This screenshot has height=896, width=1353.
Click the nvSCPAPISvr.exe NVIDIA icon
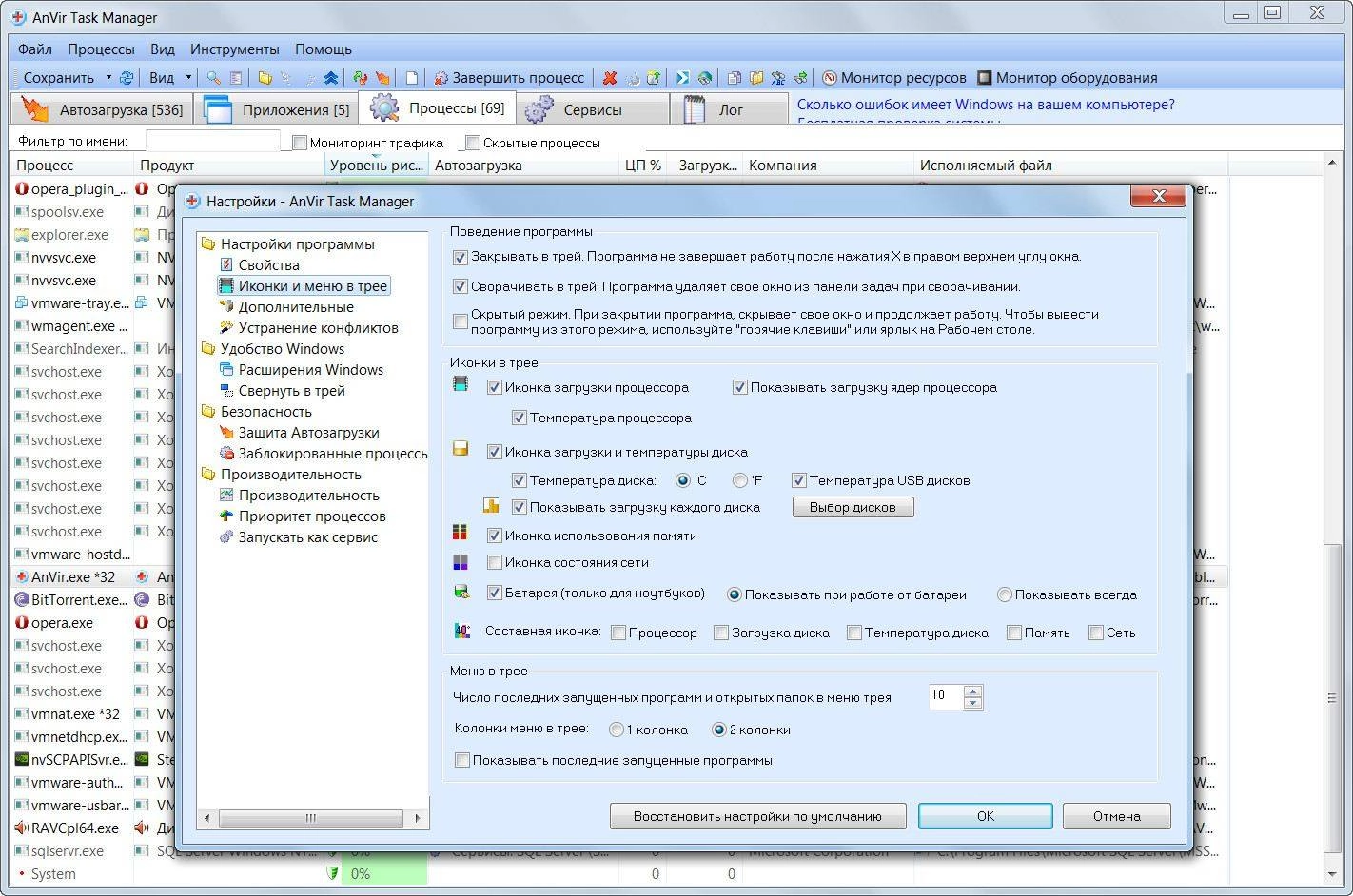tap(22, 760)
